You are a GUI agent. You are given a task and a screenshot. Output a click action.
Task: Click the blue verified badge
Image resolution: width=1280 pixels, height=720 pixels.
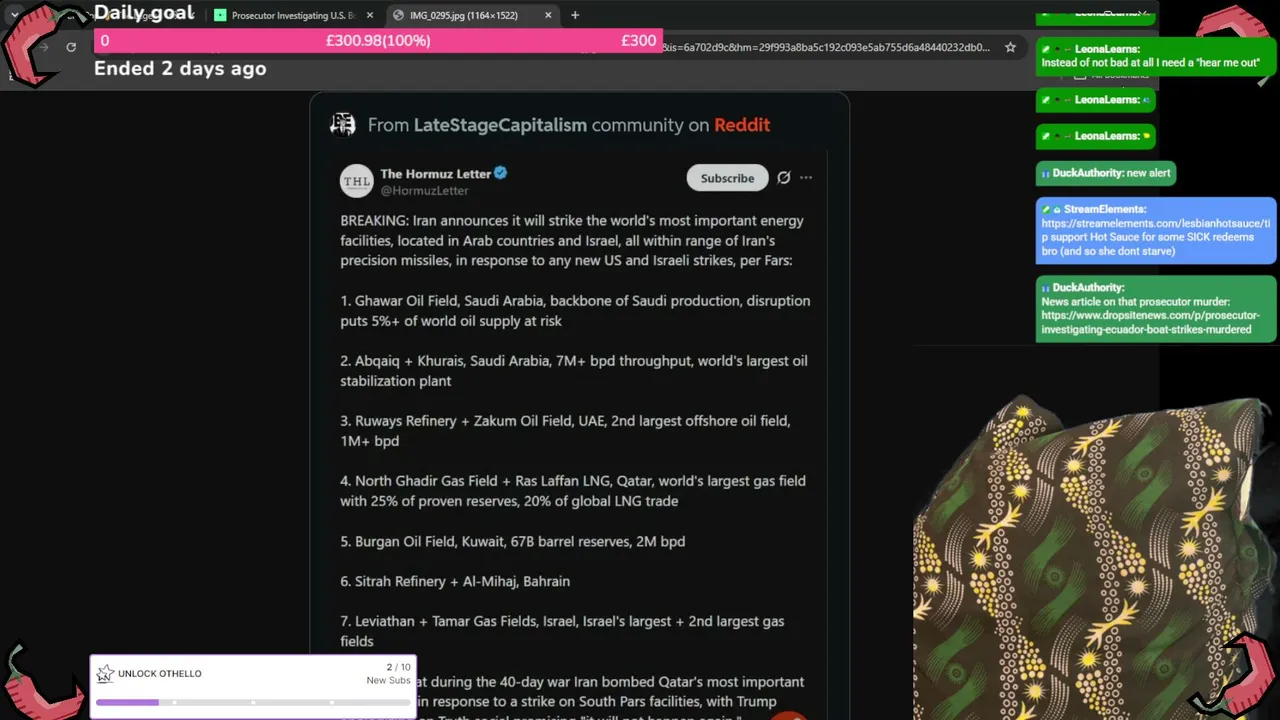point(500,173)
